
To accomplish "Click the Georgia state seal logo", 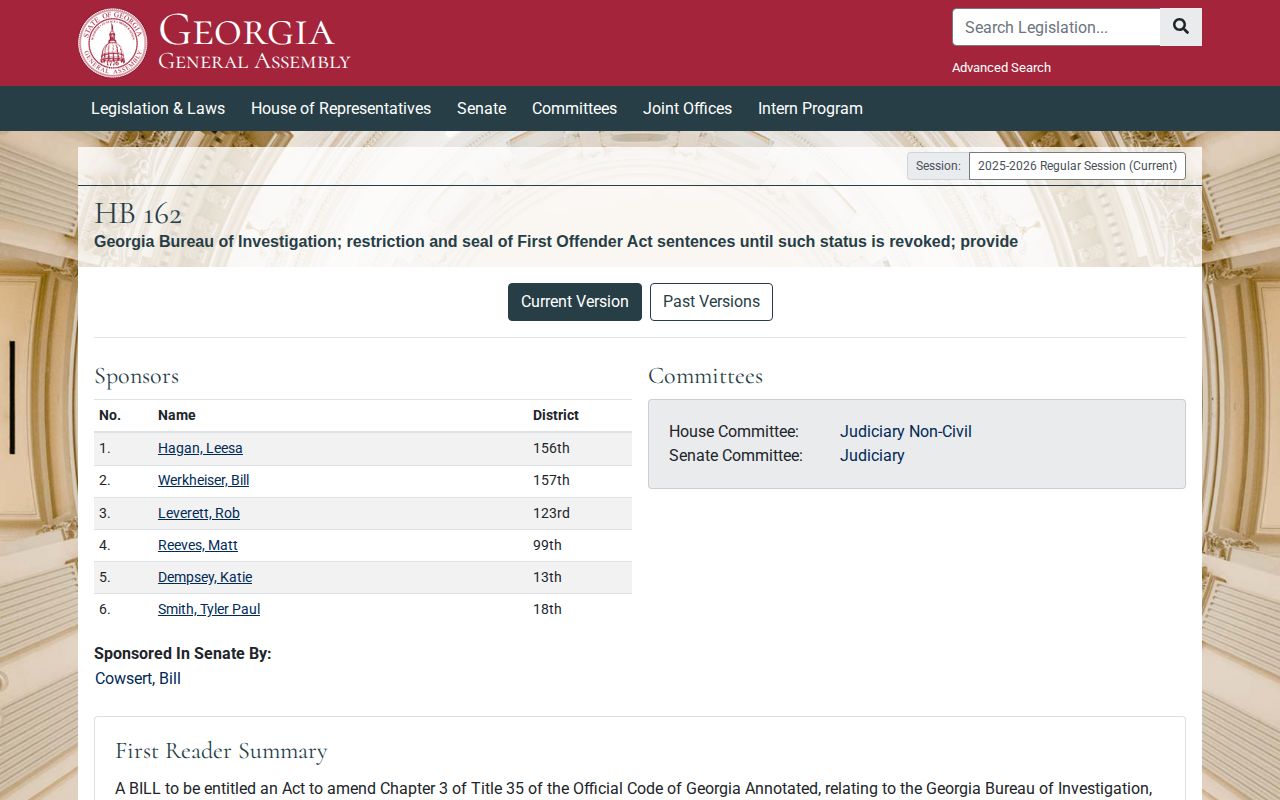I will tap(112, 43).
